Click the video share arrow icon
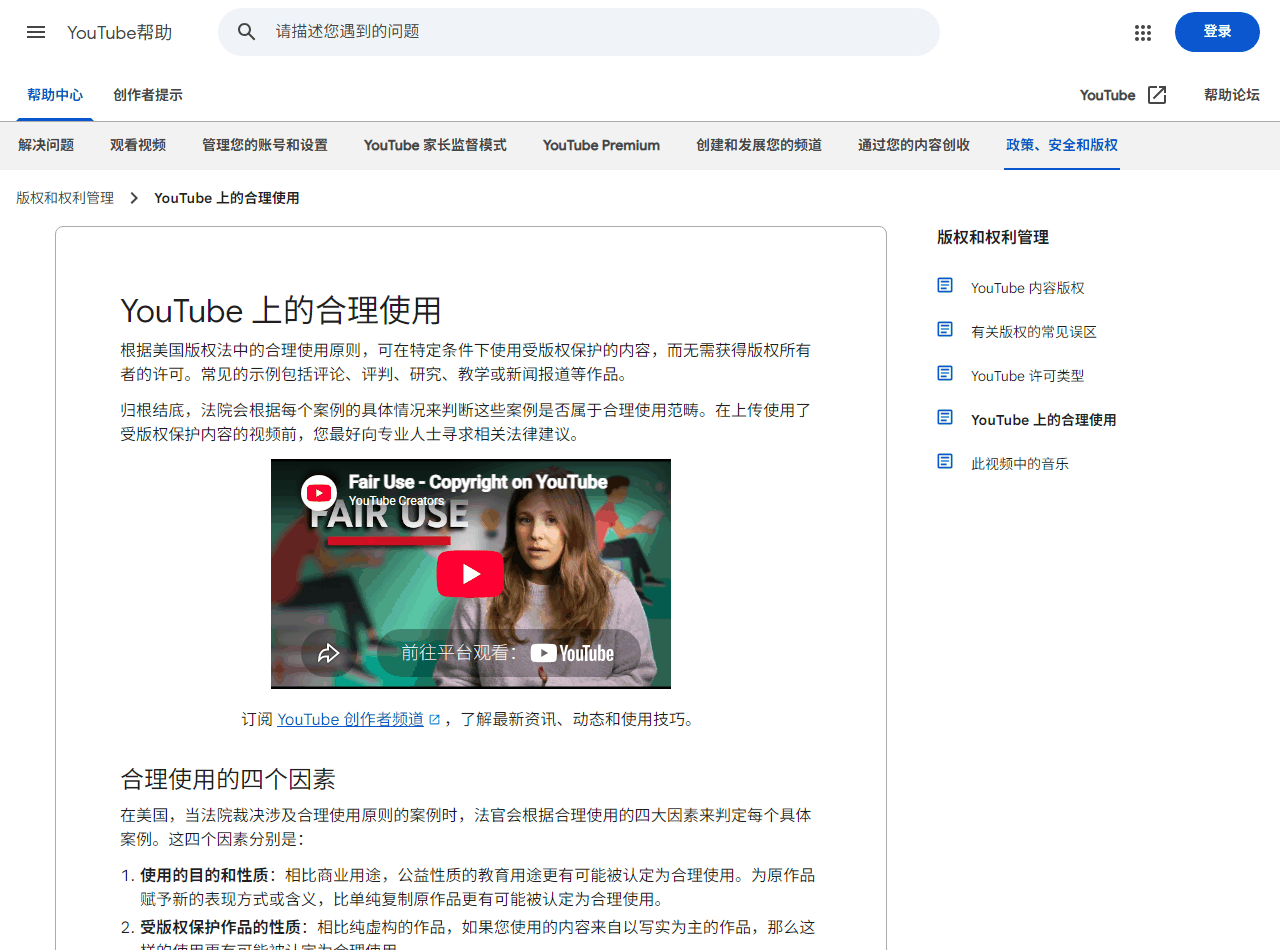The height and width of the screenshot is (950, 1280). click(x=329, y=653)
